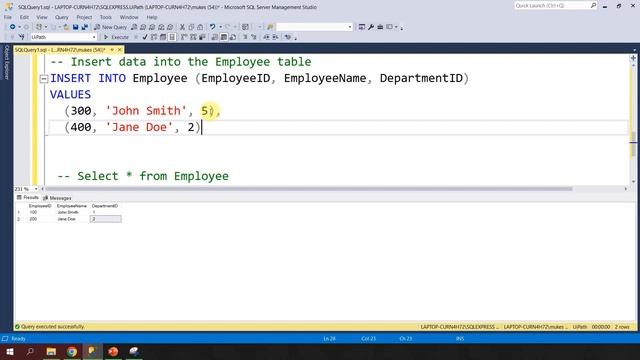This screenshot has width=640, height=360.
Task: Click the Undo arrow icon
Action: pos(212,27)
